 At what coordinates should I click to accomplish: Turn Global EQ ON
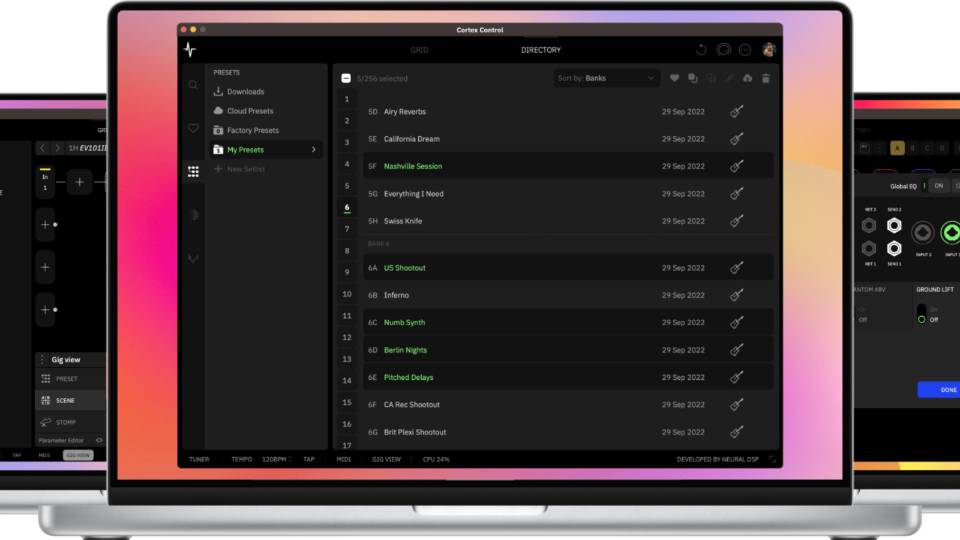938,186
